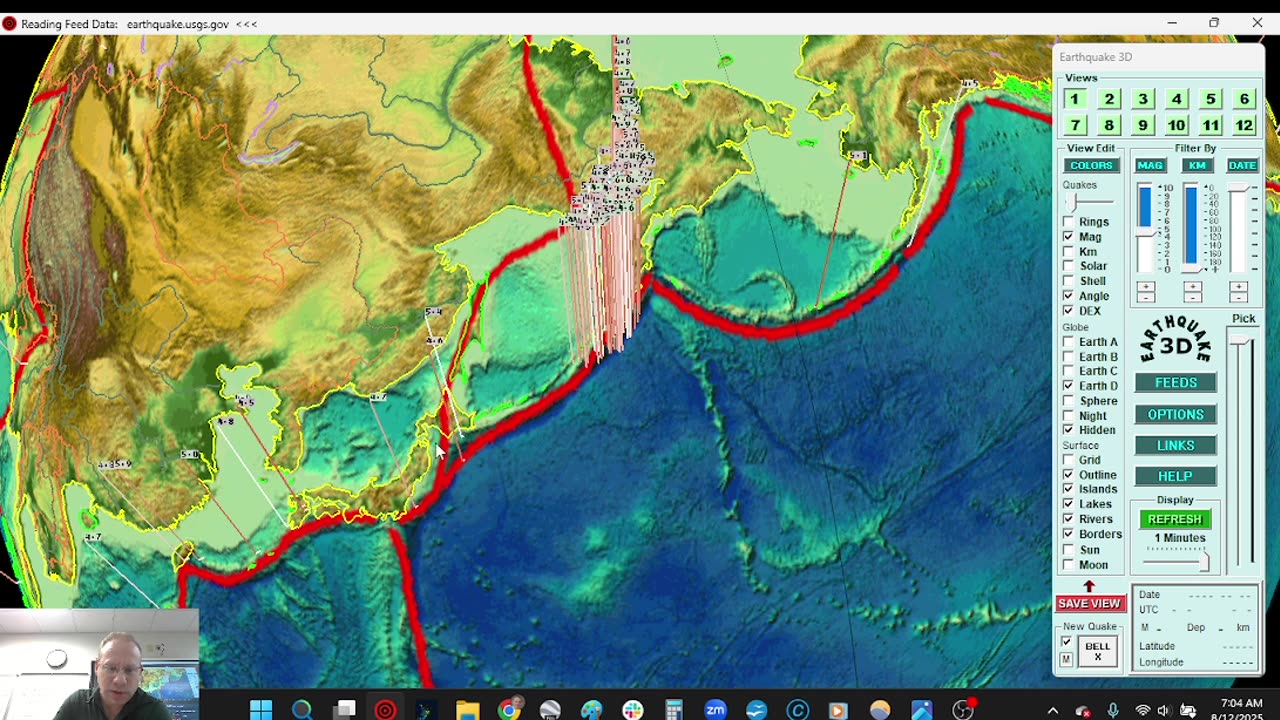The image size is (1280, 720).
Task: Disable the Borders surface option
Action: click(1068, 534)
